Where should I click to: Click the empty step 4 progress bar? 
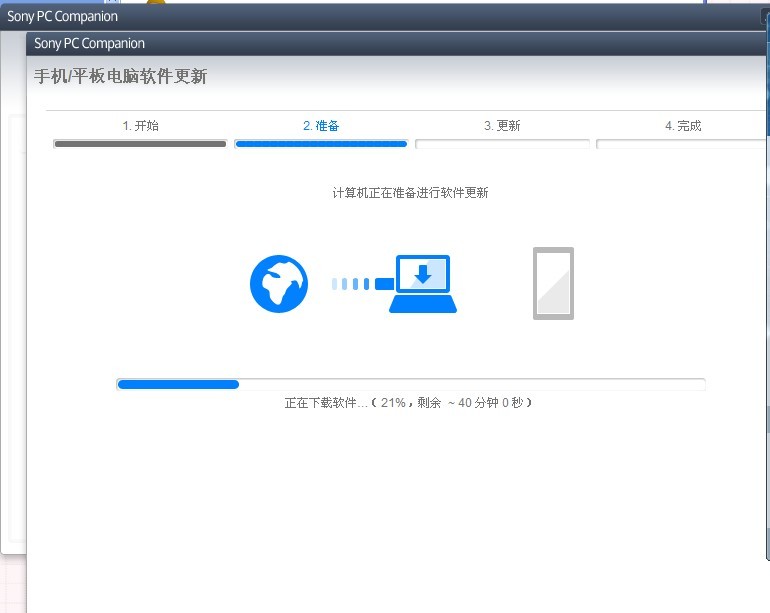tap(683, 144)
